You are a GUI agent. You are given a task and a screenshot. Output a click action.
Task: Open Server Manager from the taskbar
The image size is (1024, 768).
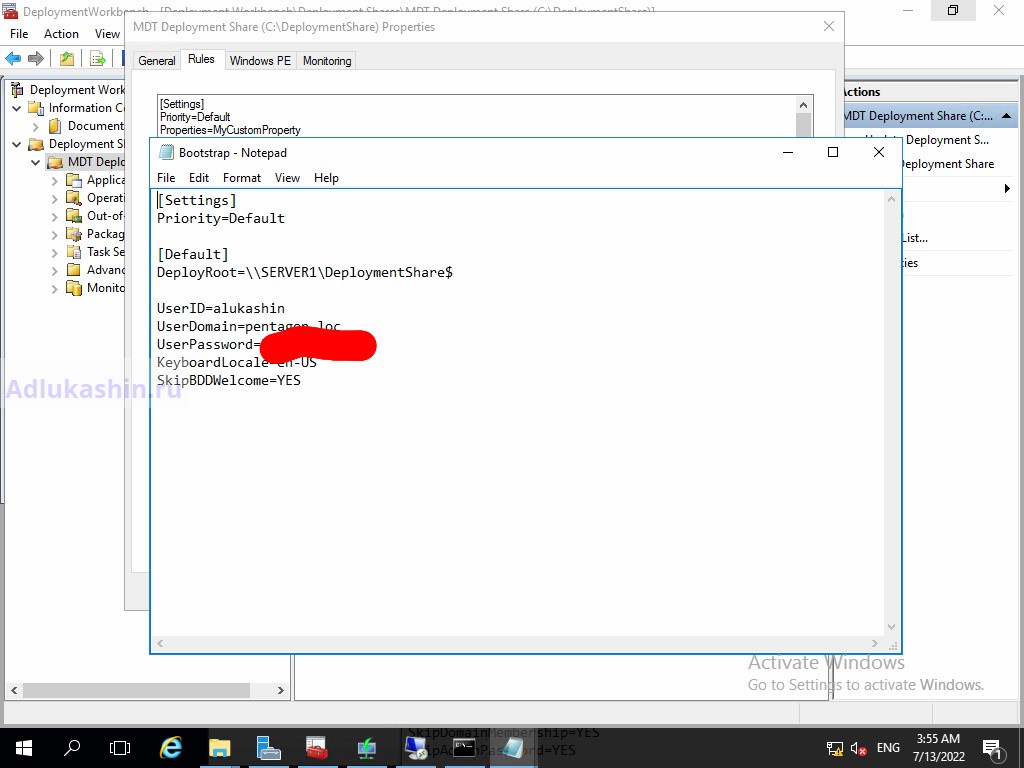point(268,747)
